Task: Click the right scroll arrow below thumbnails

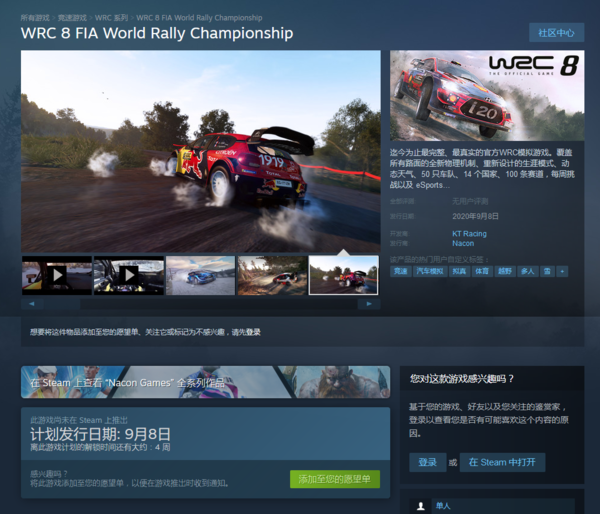Action: coord(369,304)
